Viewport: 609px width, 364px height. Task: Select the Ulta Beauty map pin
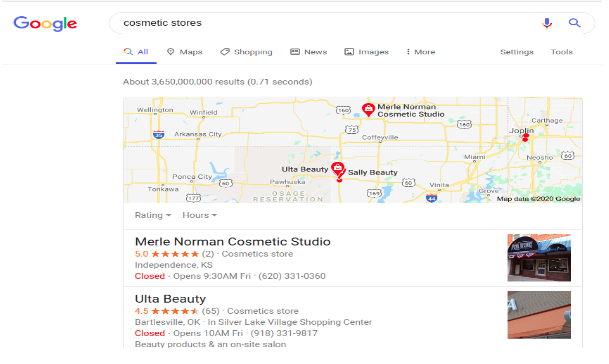tap(338, 169)
